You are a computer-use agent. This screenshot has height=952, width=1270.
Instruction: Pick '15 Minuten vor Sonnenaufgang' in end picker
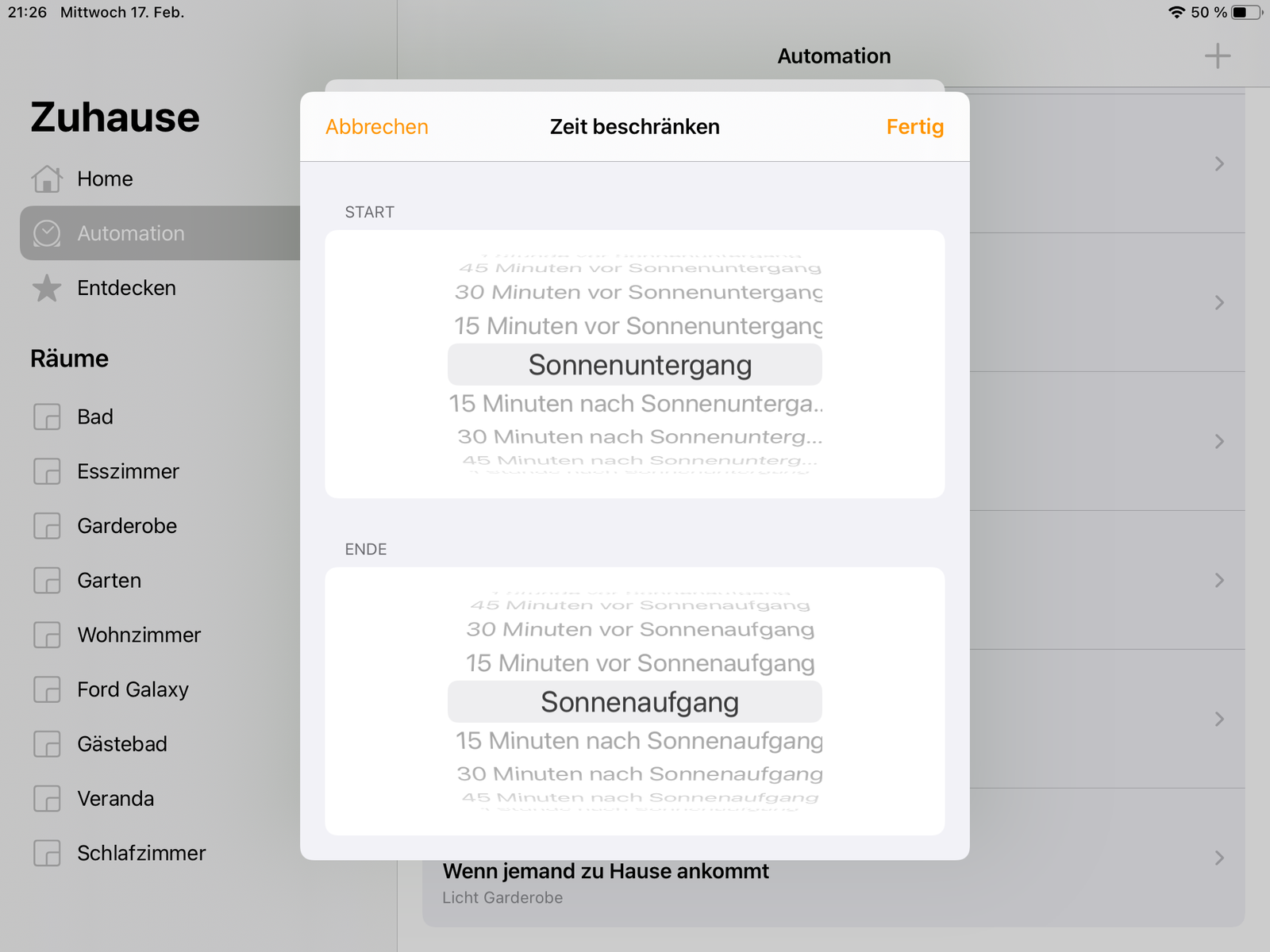(x=639, y=663)
